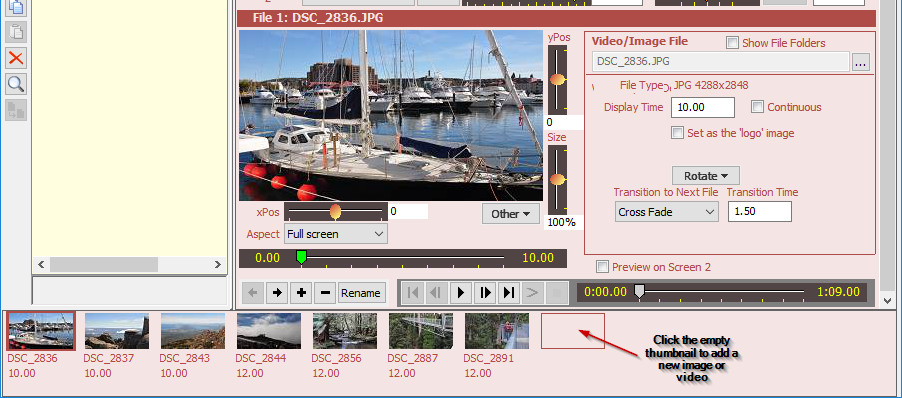Click the paste clipboard icon

pyautogui.click(x=16, y=32)
